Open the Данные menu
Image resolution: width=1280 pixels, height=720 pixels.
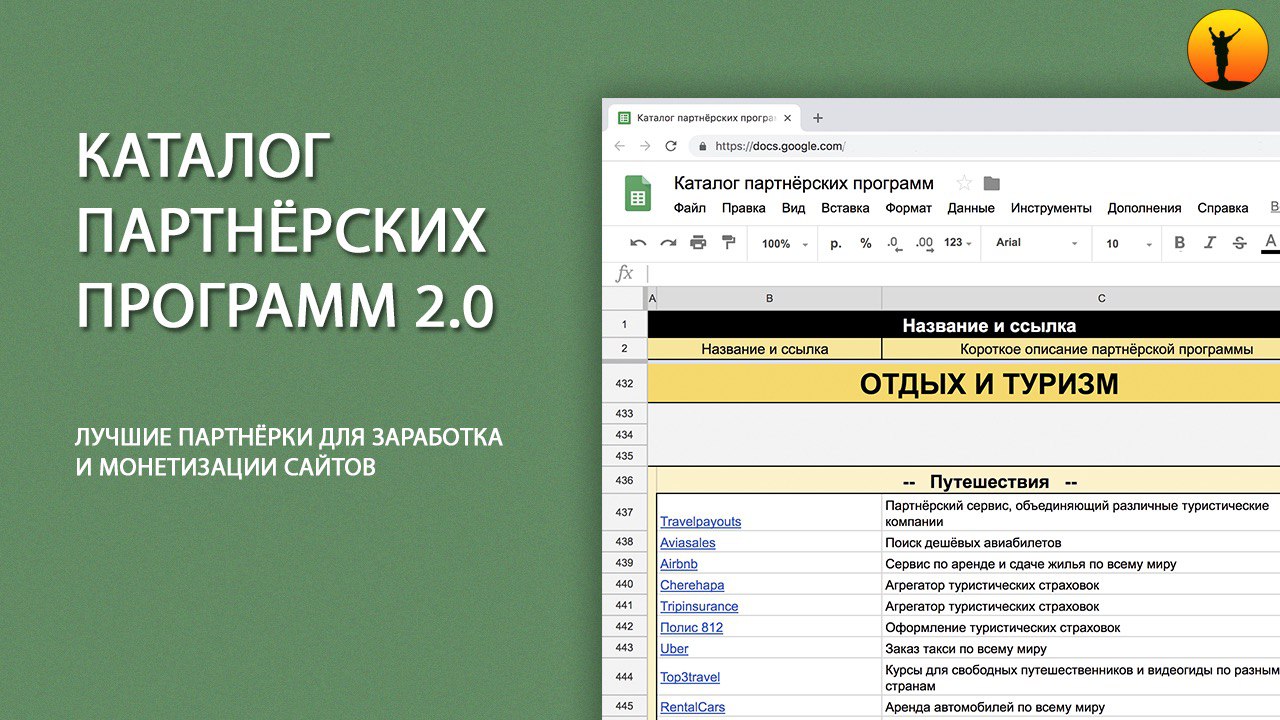[971, 208]
